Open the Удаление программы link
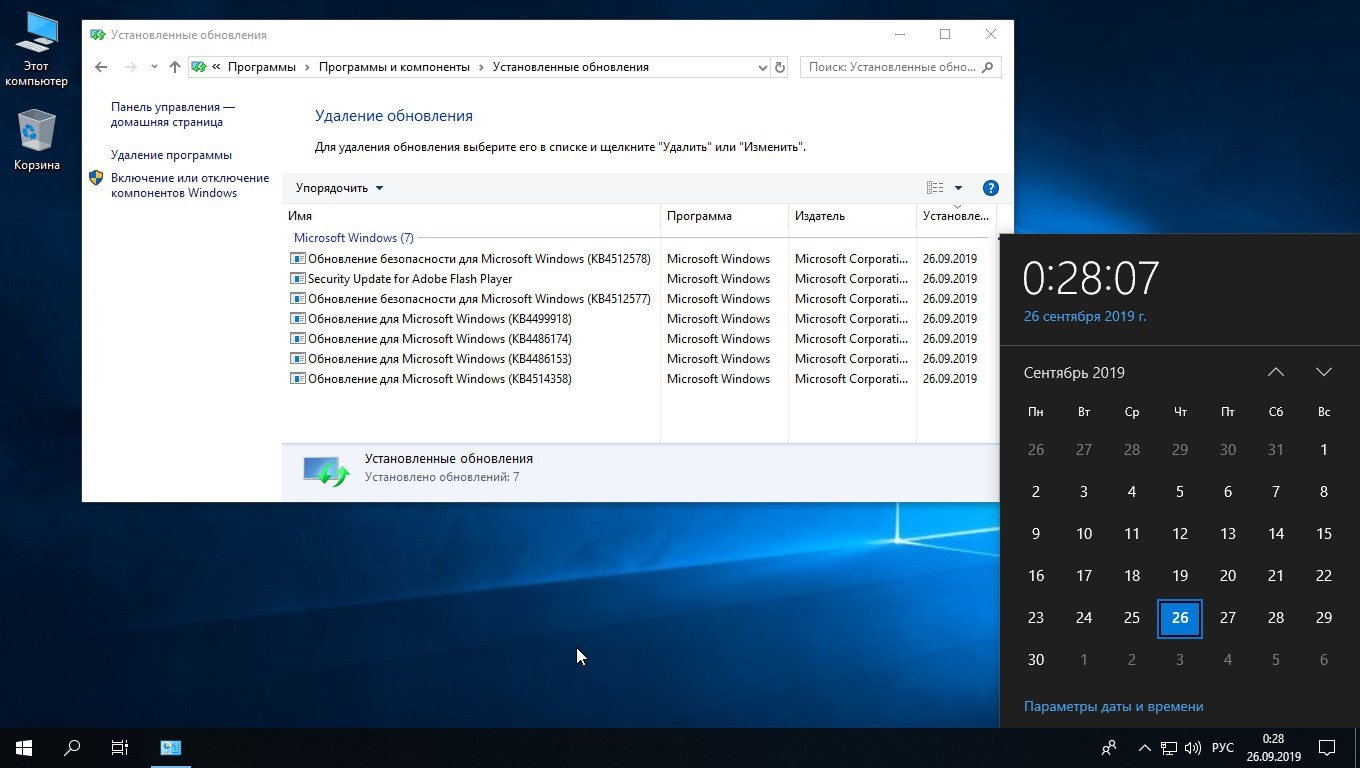Image resolution: width=1360 pixels, height=768 pixels. pyautogui.click(x=171, y=155)
